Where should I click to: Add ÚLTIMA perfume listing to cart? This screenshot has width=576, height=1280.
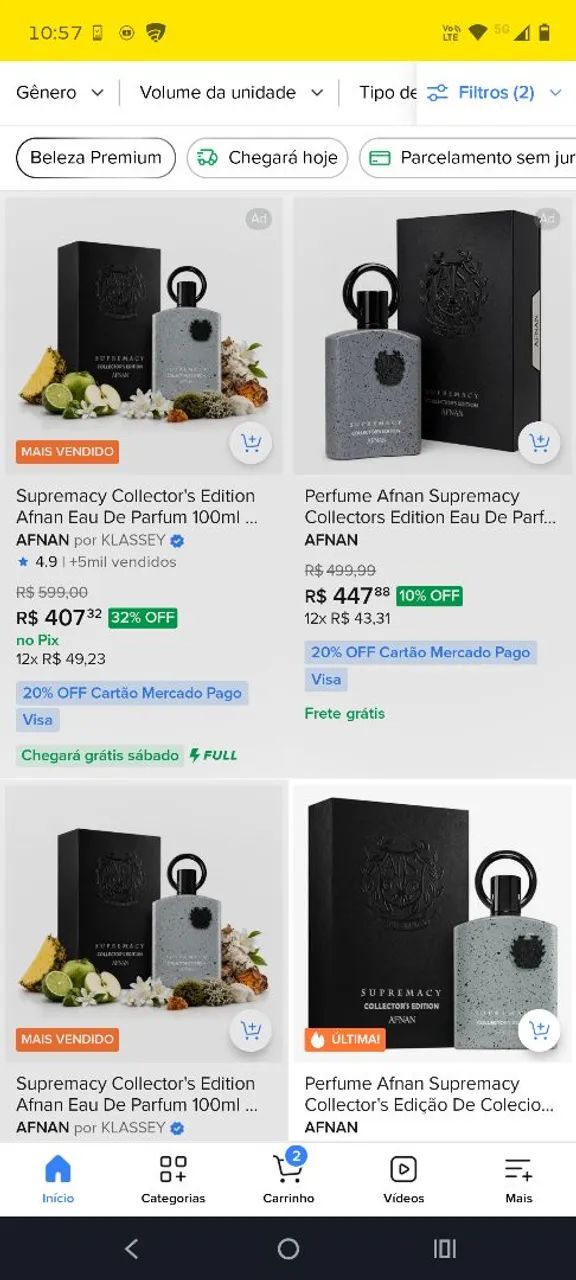[x=539, y=1030]
